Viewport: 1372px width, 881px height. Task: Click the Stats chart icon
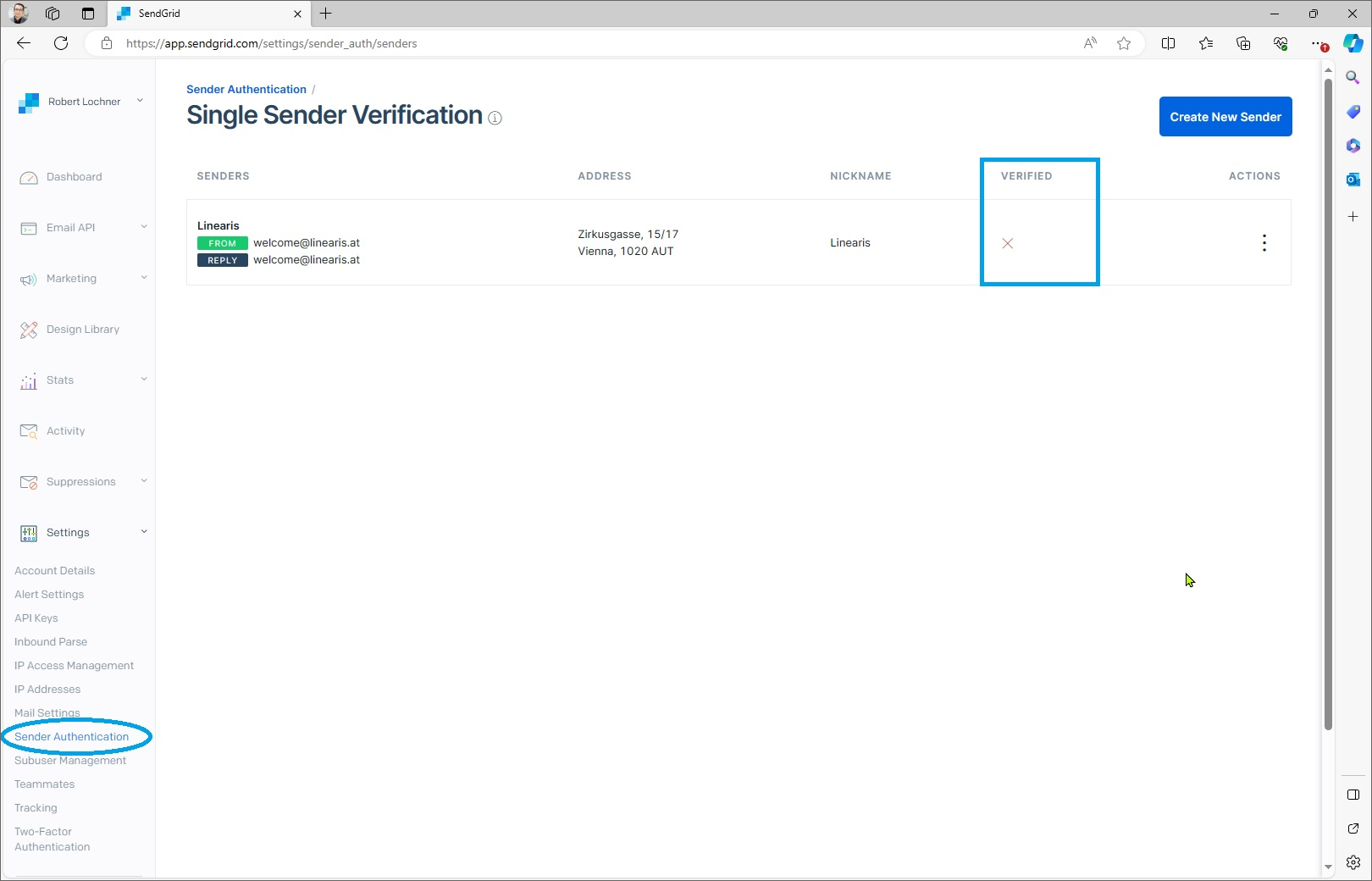point(29,381)
